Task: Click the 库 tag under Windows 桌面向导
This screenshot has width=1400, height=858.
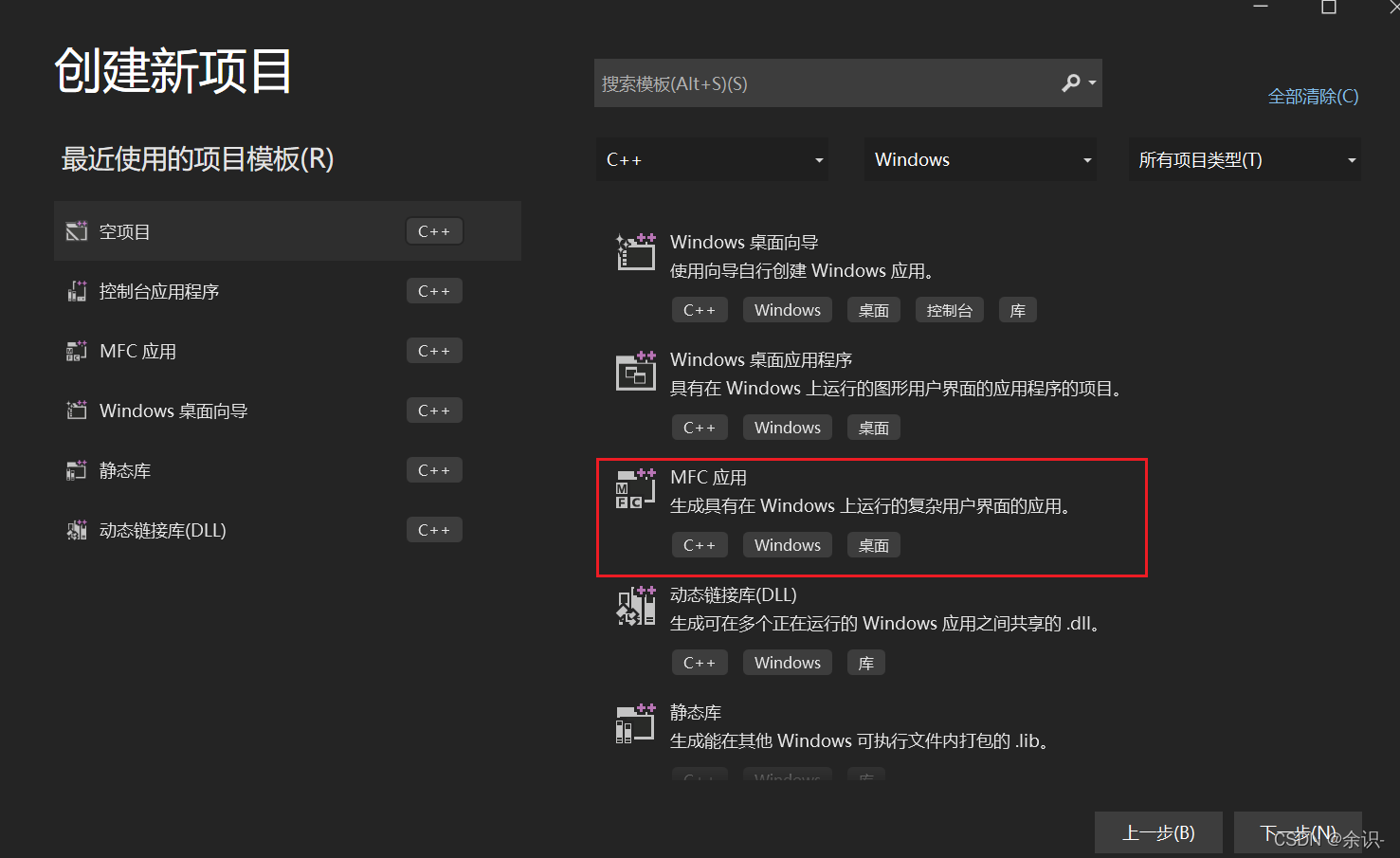Action: (x=1017, y=310)
